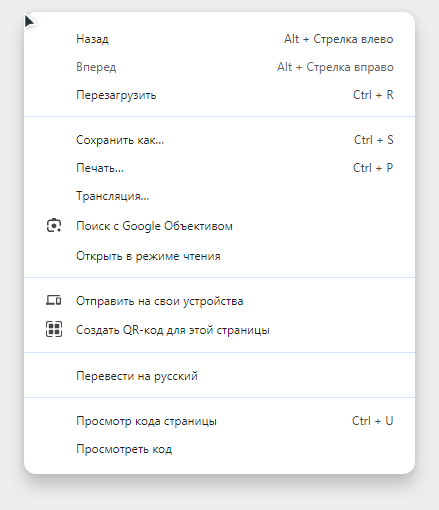Select Отправить на свои устройства
Image resolution: width=439 pixels, height=510 pixels.
point(219,301)
